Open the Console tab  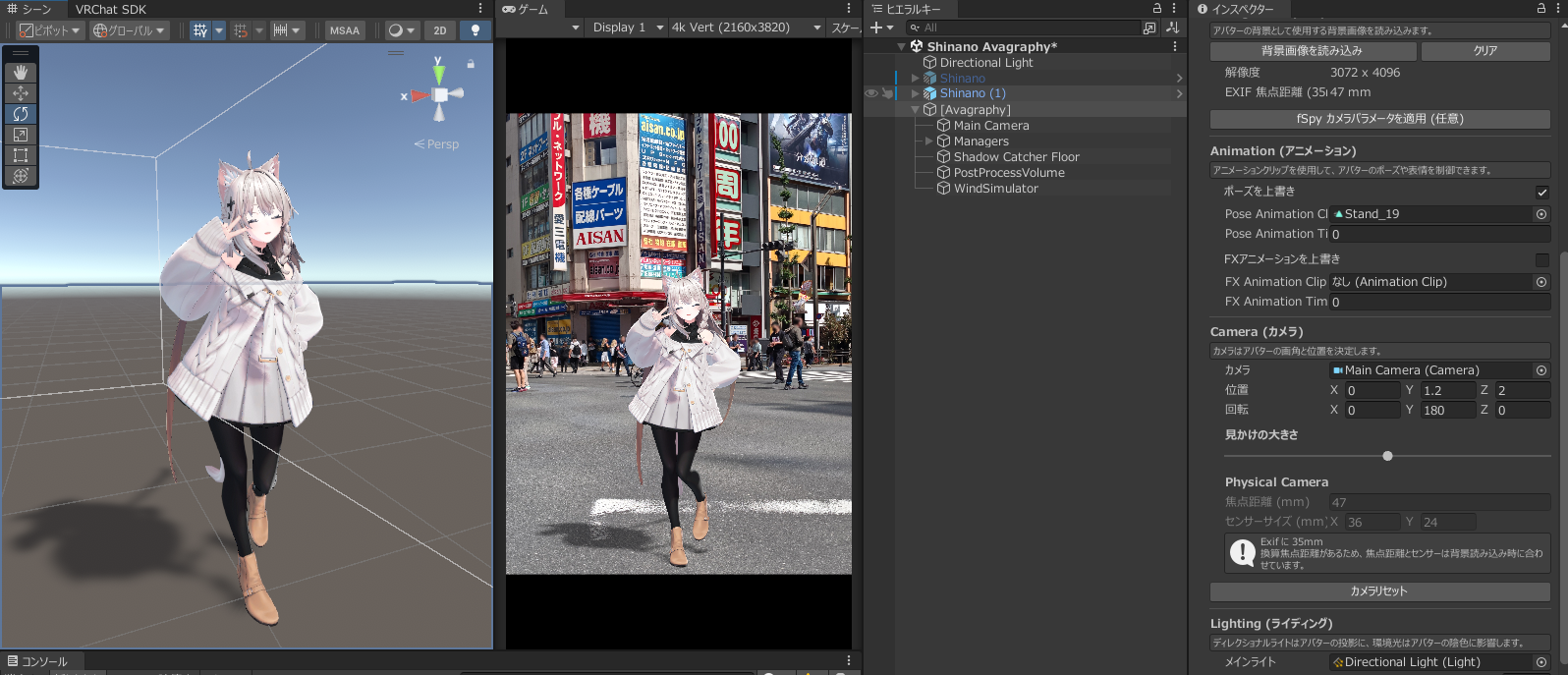coord(37,661)
